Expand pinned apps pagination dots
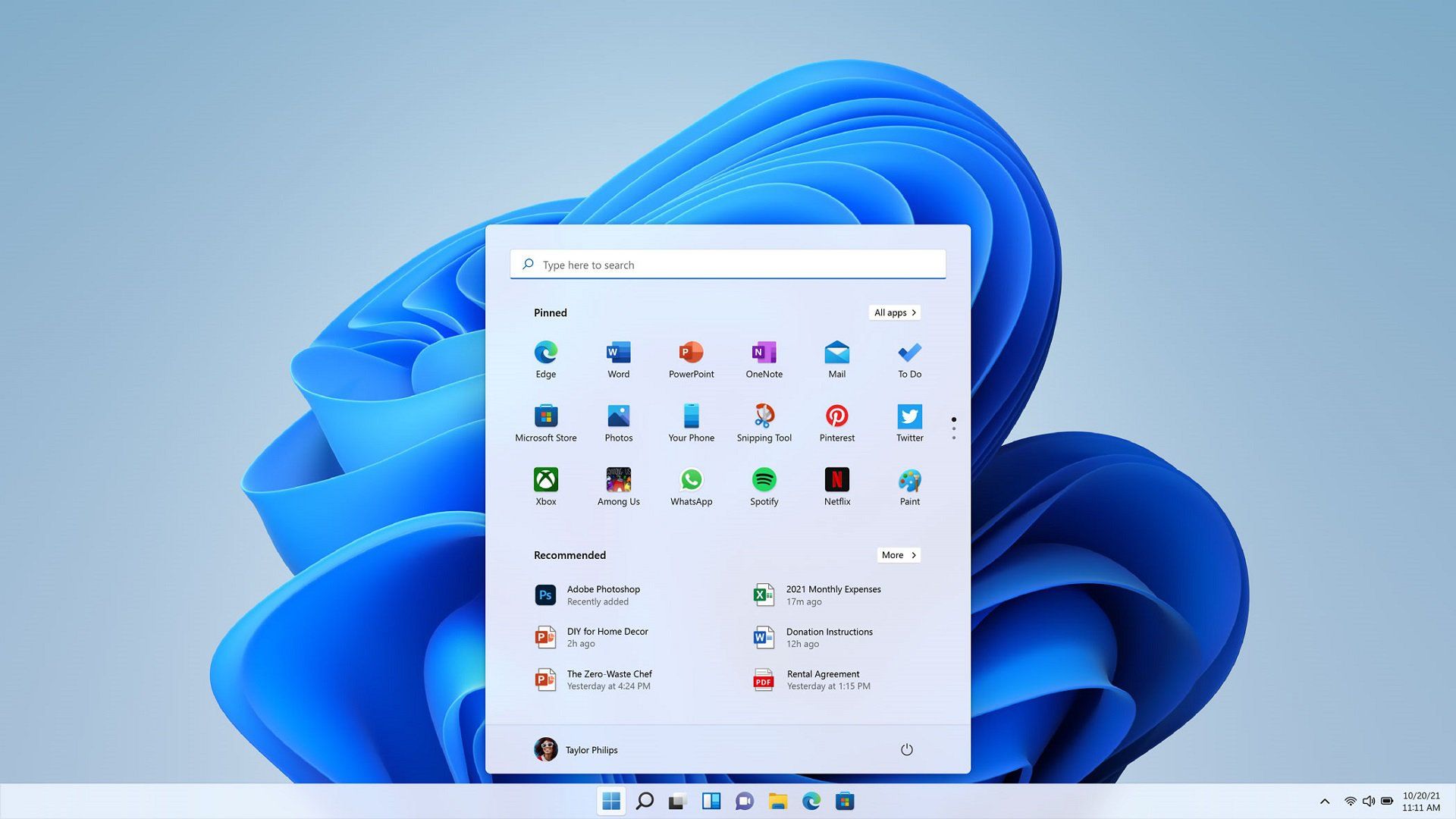 951,428
